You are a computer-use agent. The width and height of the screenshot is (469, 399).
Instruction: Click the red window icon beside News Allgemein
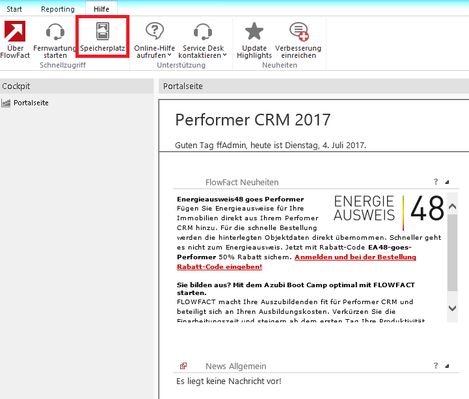coord(183,366)
